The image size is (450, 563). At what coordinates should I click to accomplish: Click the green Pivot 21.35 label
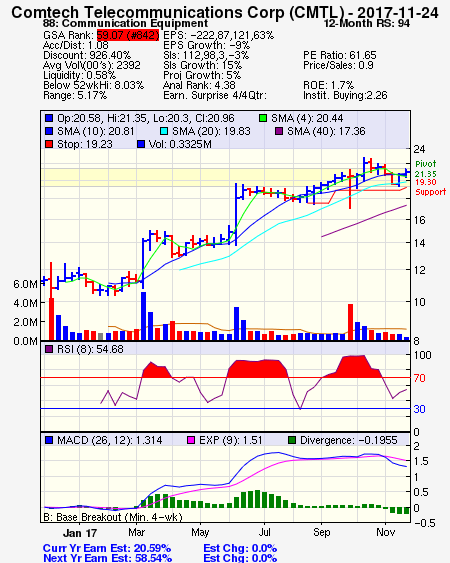click(426, 169)
